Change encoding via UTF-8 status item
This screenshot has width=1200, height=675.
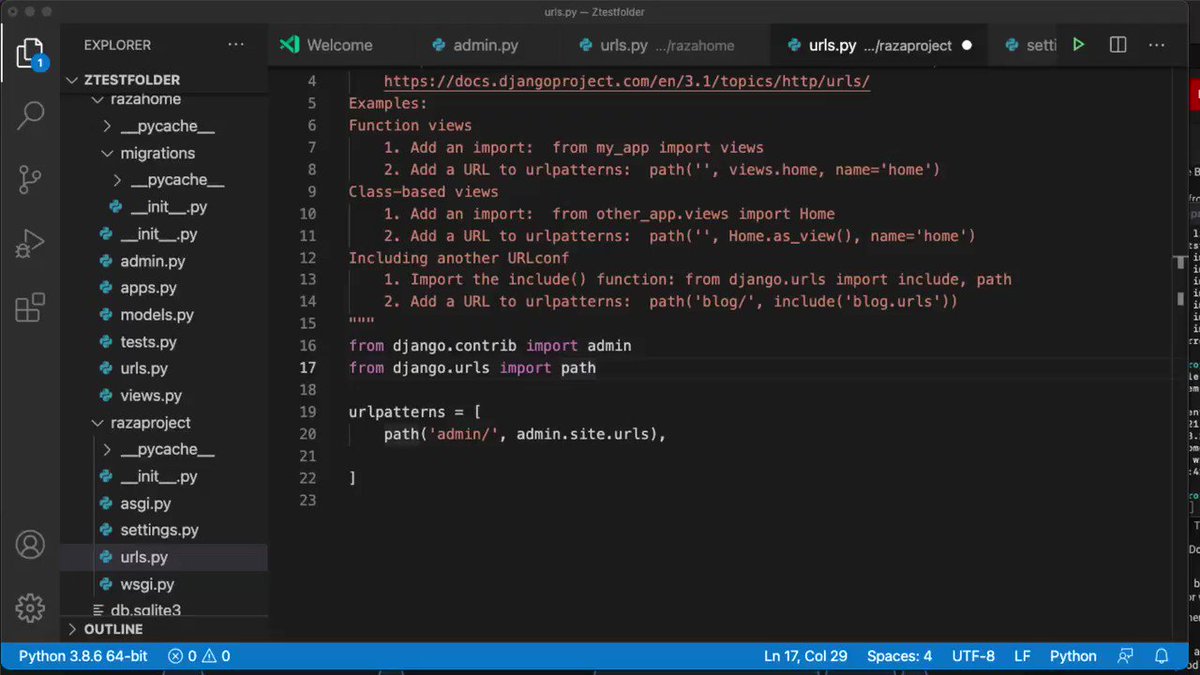(974, 656)
